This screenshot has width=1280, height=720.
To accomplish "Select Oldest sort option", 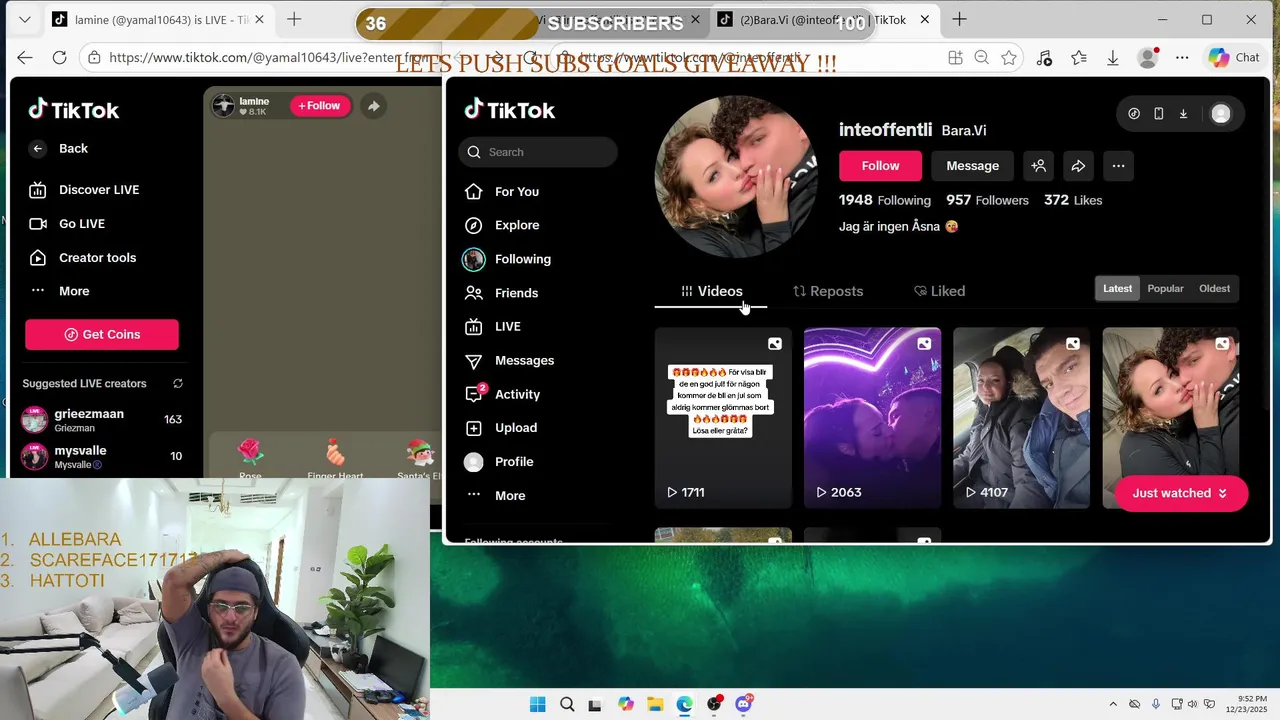I will click(x=1214, y=289).
